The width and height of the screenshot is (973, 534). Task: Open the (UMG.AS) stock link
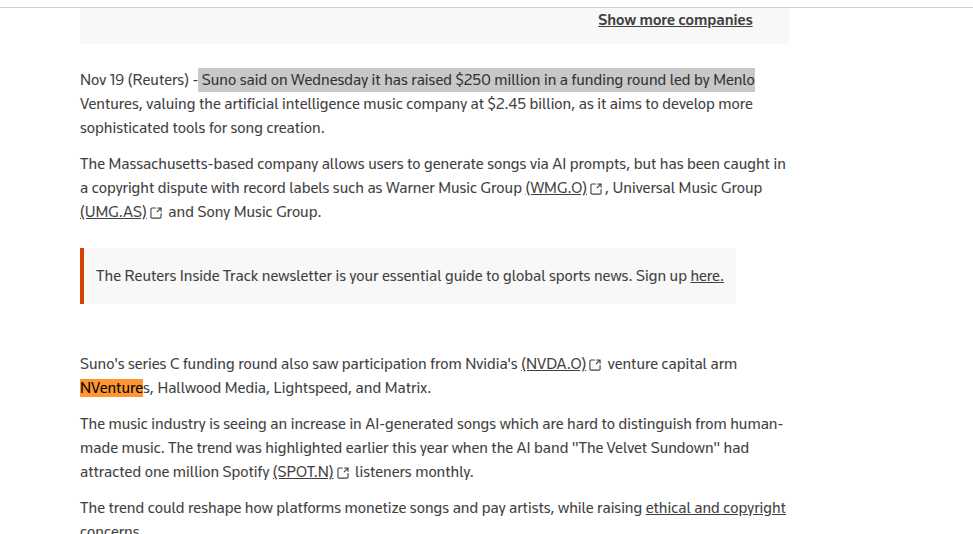(x=114, y=212)
